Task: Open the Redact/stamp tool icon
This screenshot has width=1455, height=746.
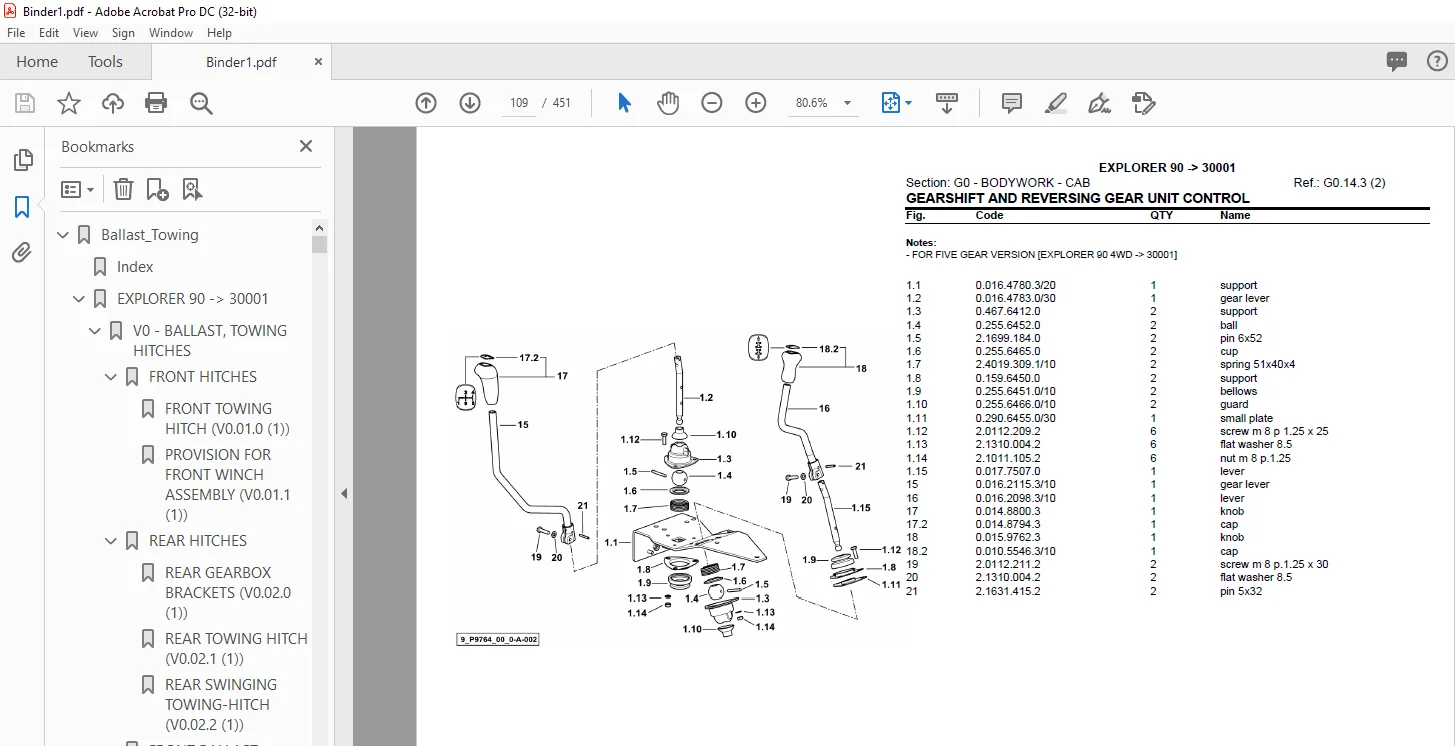Action: click(1143, 103)
